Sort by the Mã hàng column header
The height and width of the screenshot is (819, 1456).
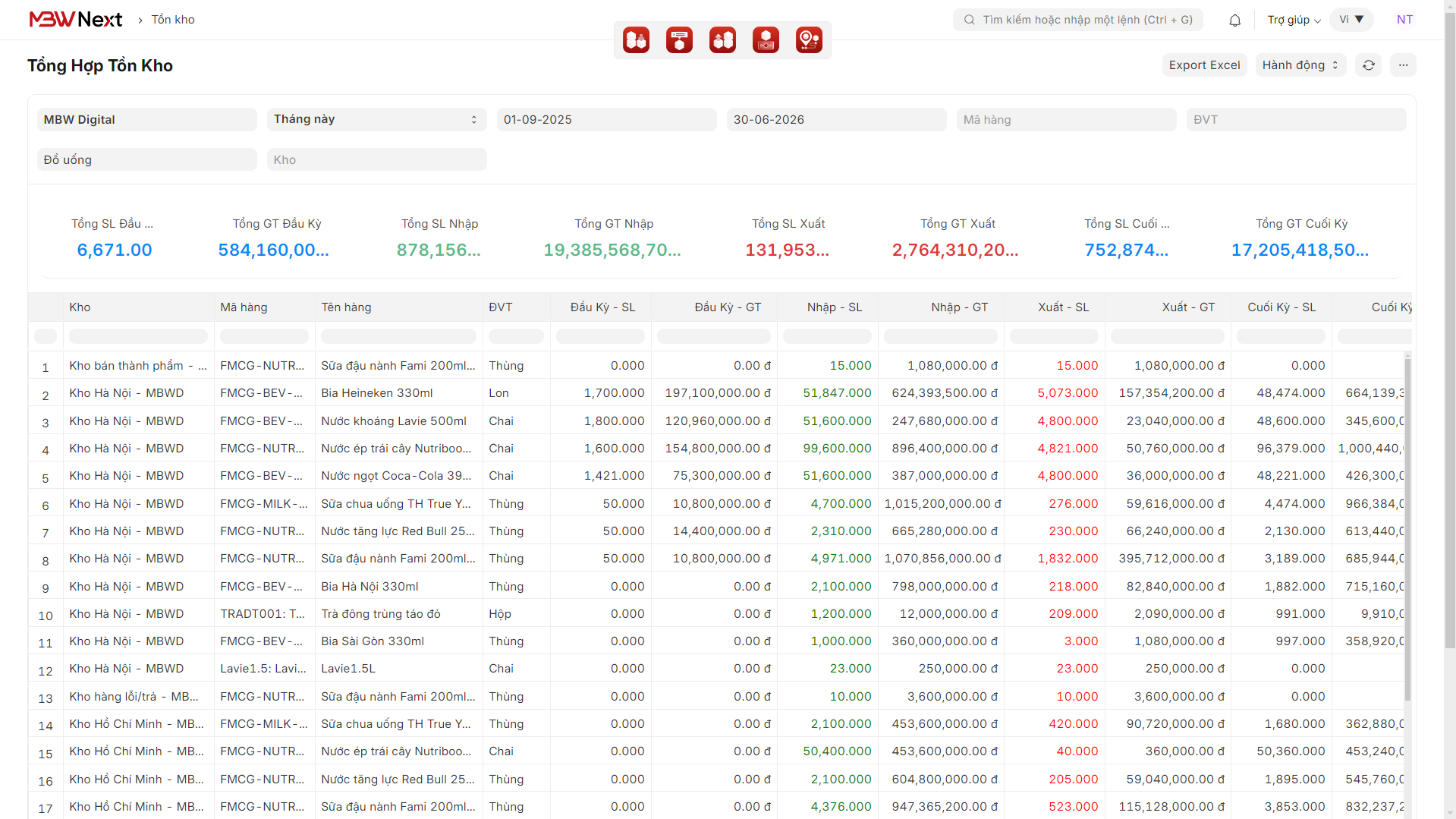pos(264,307)
